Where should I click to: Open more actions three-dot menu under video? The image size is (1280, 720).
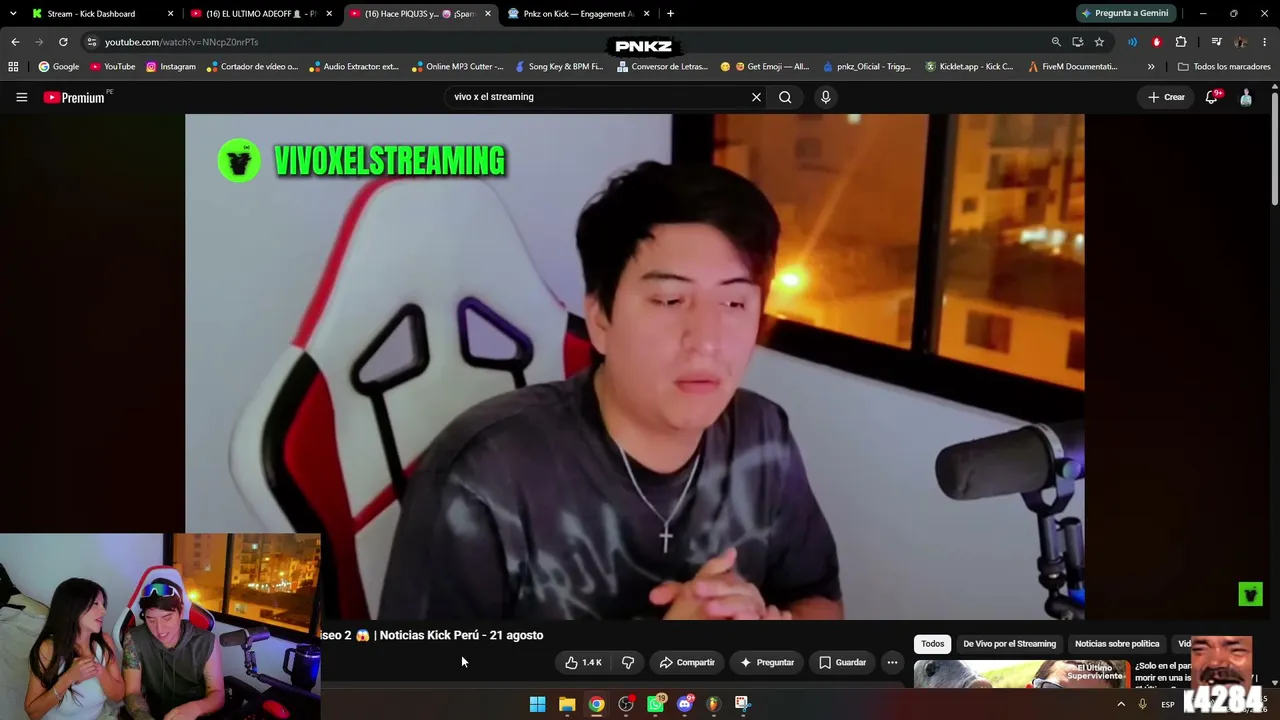pos(892,662)
